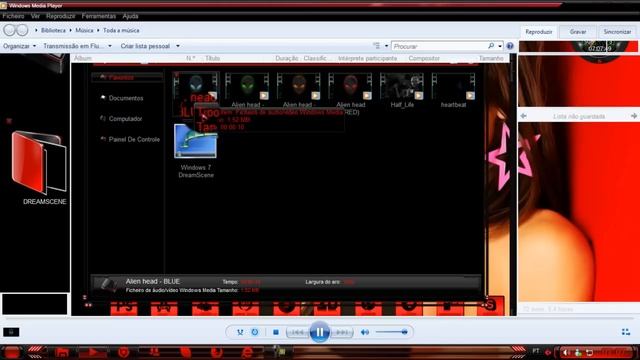Screen dimensions: 640x360
Task: Sort by the Intérprete participante column
Action: click(367, 58)
